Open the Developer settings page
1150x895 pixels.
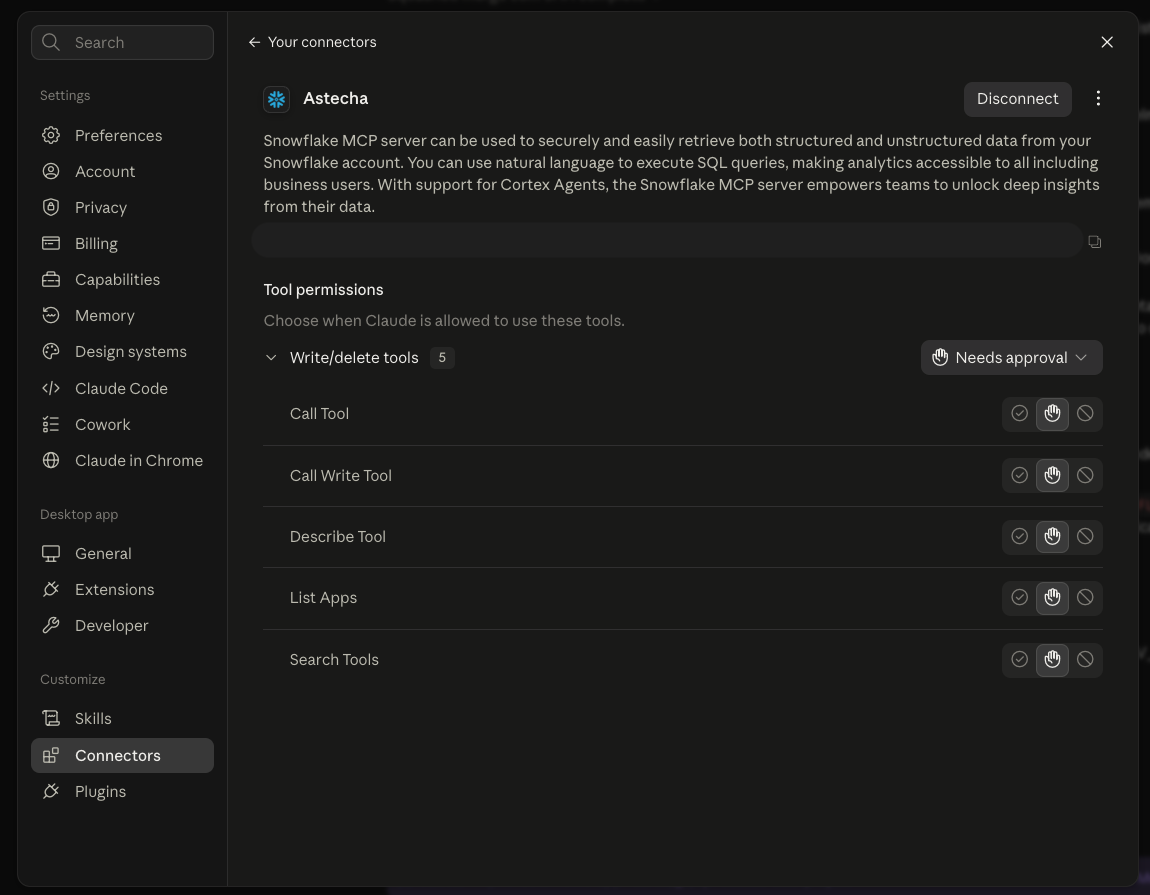pos(122,625)
